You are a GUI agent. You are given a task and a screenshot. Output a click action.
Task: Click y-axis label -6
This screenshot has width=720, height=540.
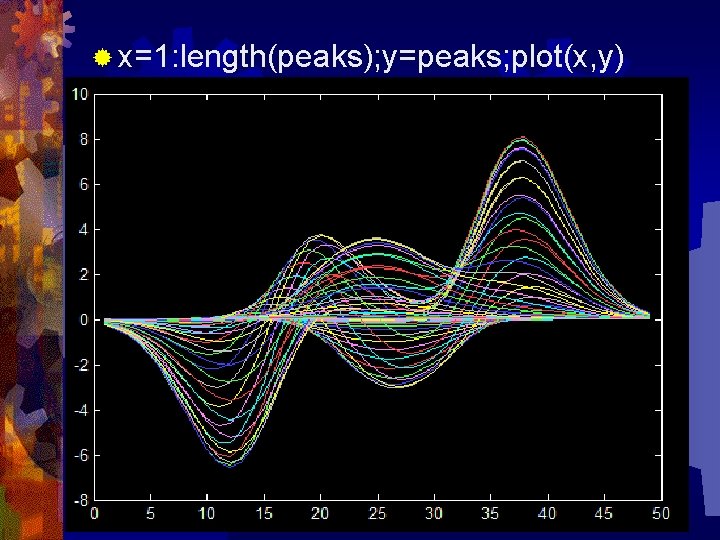tap(81, 456)
